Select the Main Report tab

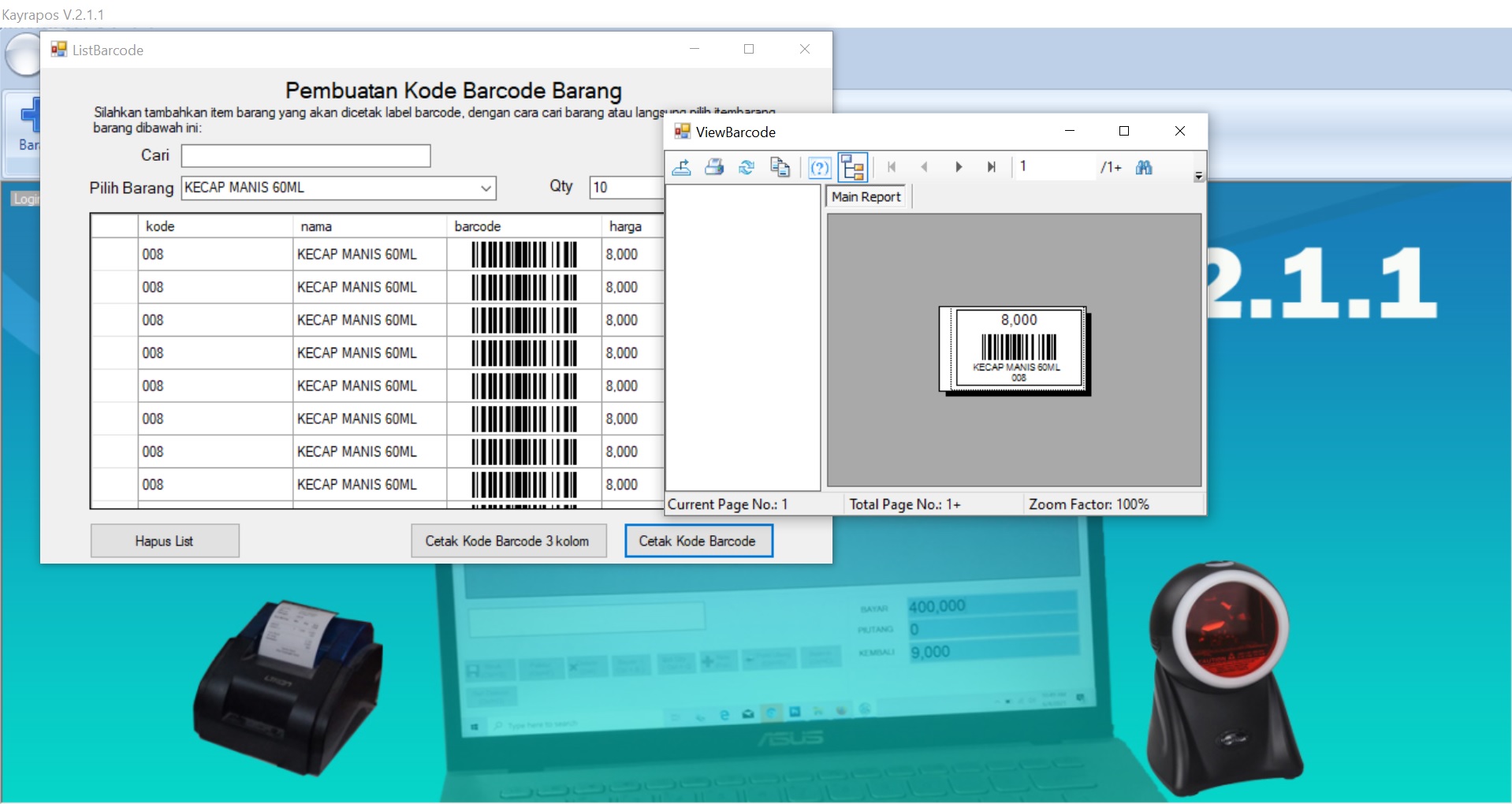tap(866, 197)
